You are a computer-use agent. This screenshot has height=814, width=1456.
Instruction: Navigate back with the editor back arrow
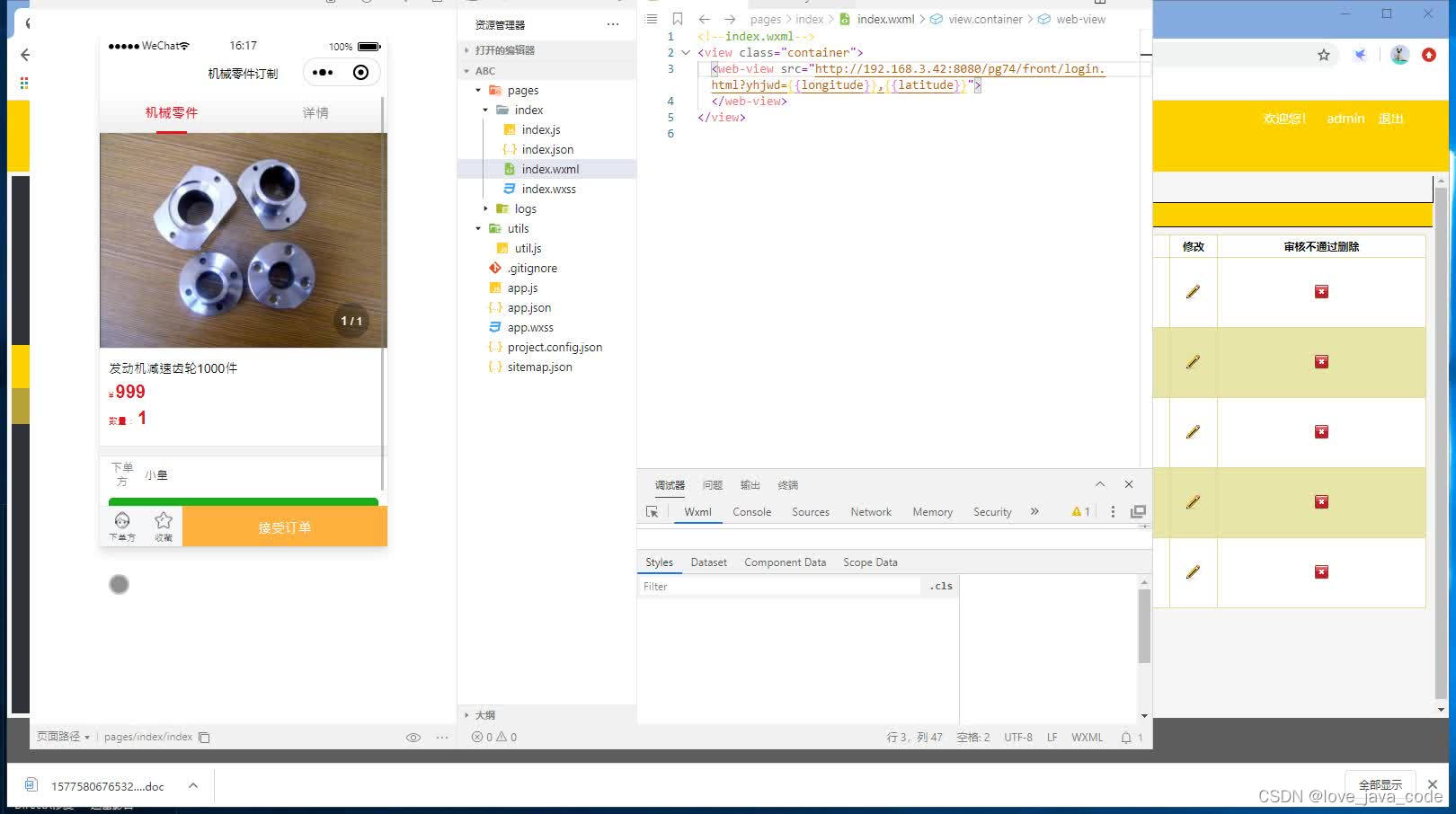(x=705, y=19)
